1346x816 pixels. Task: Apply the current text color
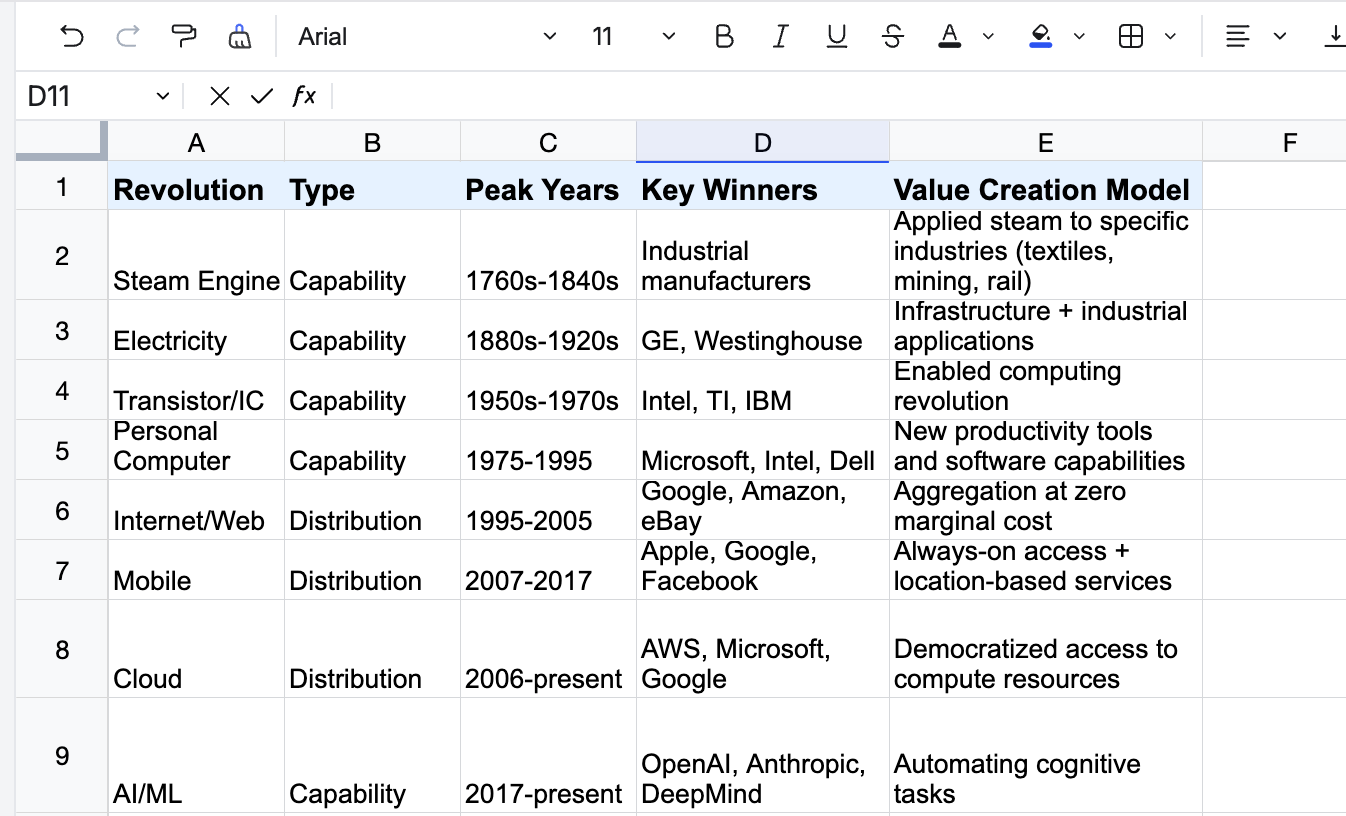pos(950,37)
